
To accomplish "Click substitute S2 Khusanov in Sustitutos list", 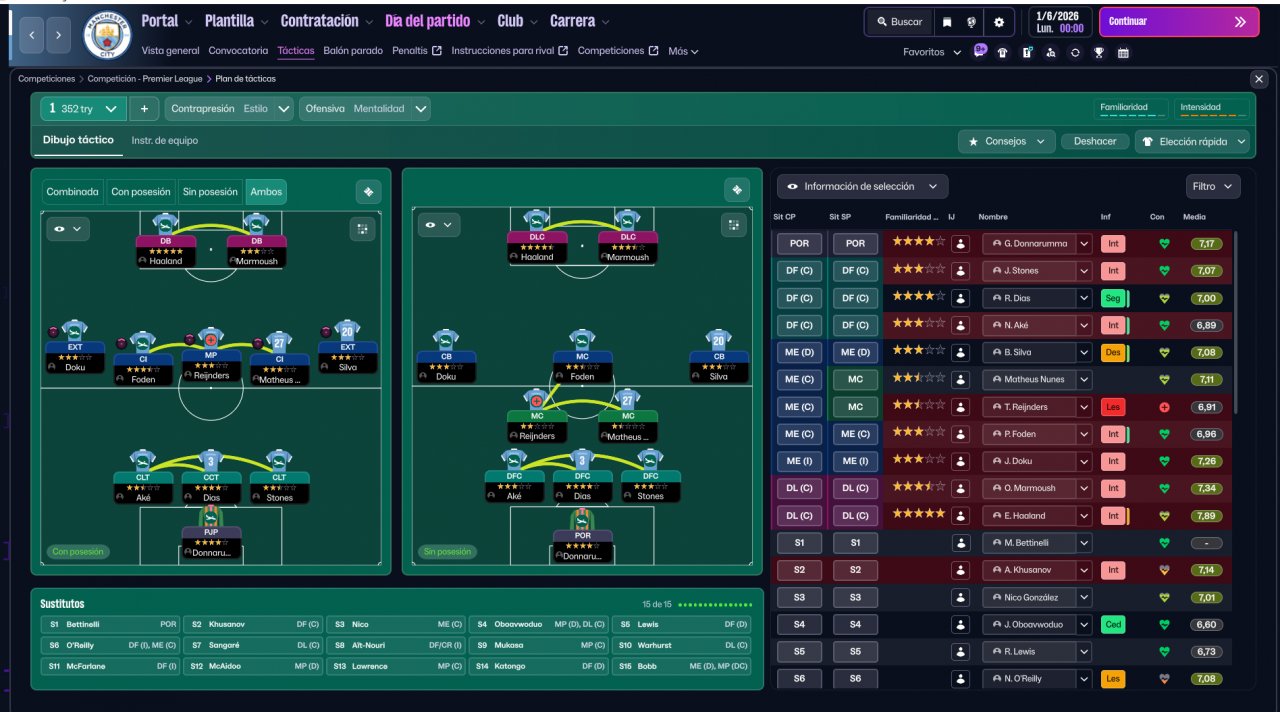I will pyautogui.click(x=252, y=624).
